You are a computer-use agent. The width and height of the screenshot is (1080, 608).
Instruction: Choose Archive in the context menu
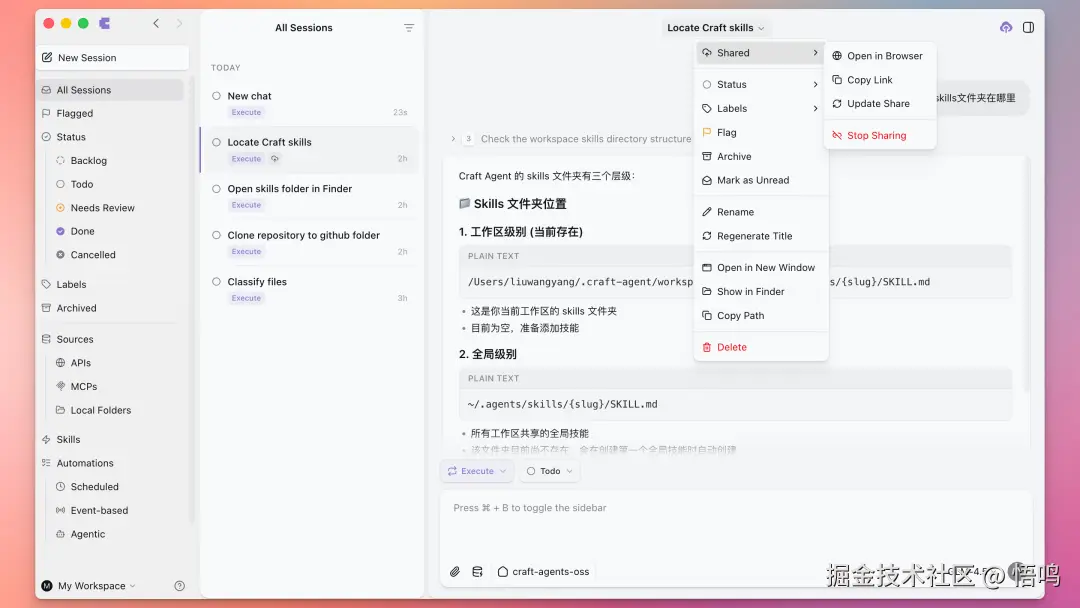pyautogui.click(x=760, y=156)
